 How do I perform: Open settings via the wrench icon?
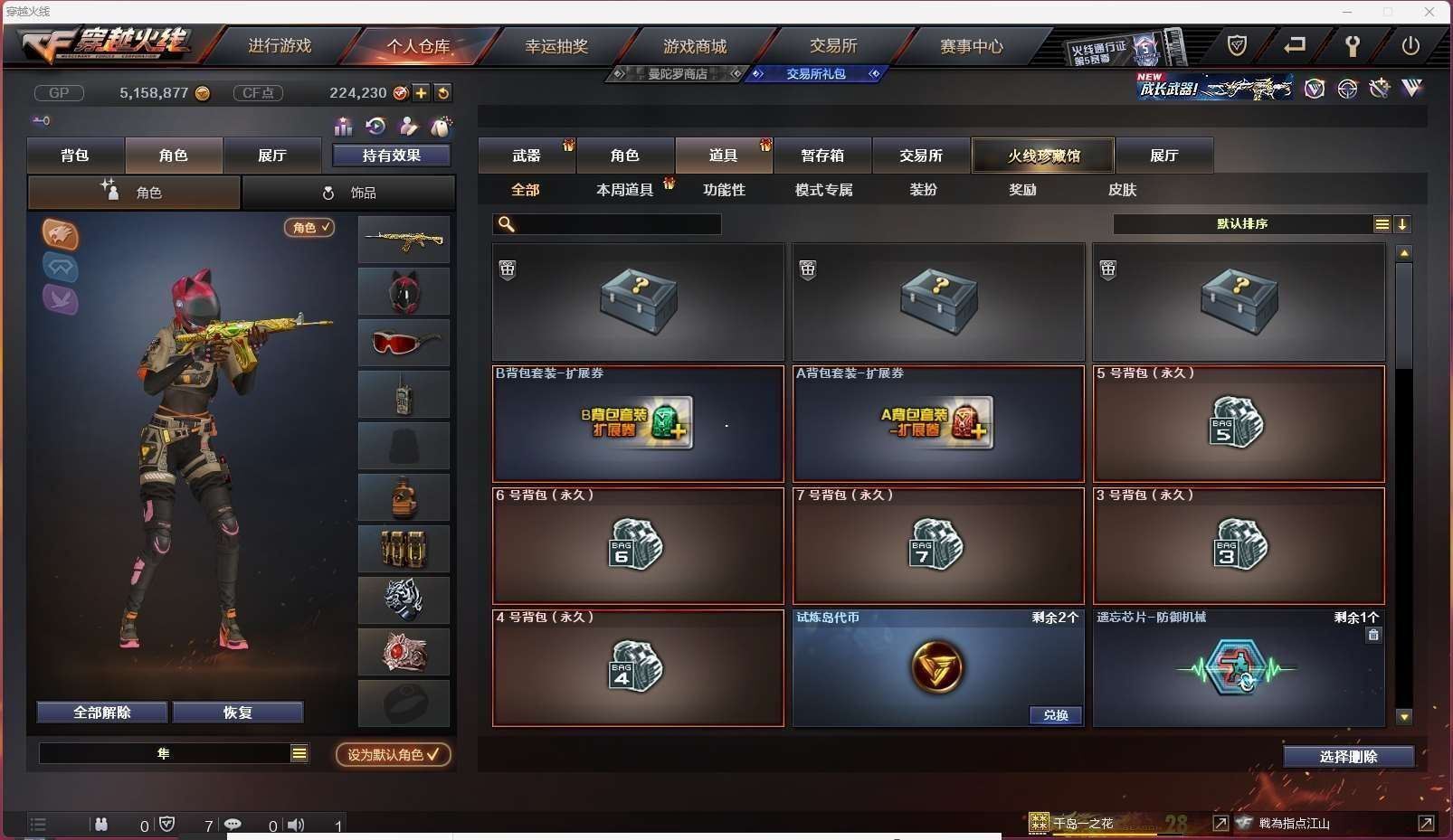click(1352, 46)
